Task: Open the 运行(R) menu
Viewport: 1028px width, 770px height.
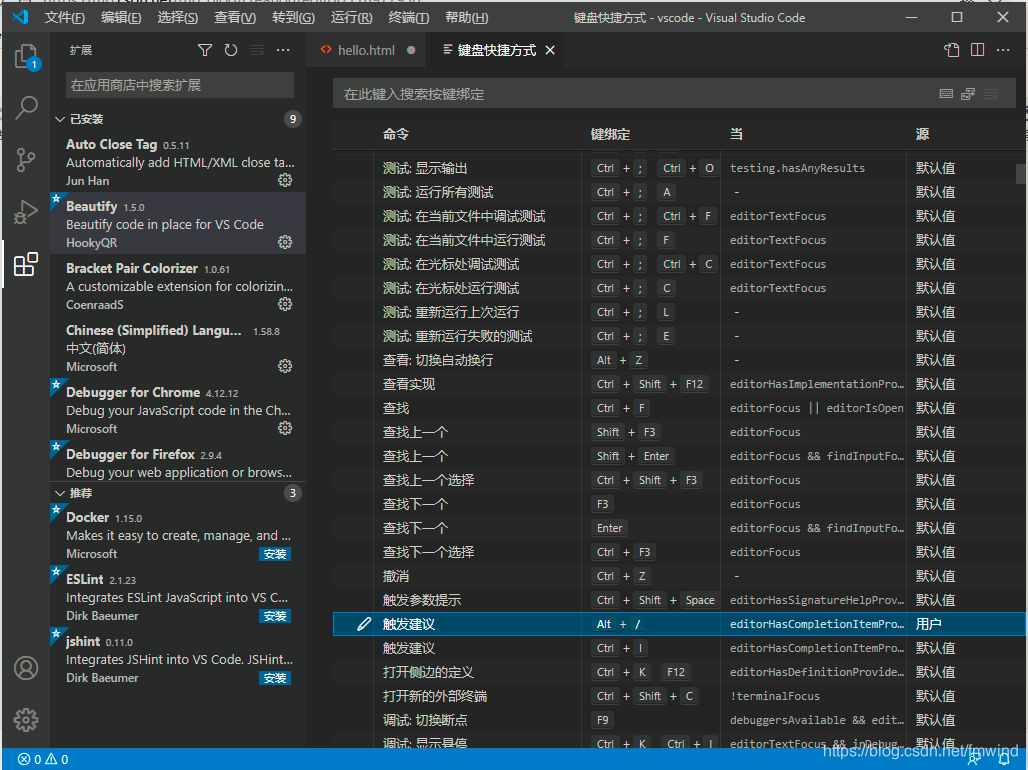Action: (x=351, y=18)
